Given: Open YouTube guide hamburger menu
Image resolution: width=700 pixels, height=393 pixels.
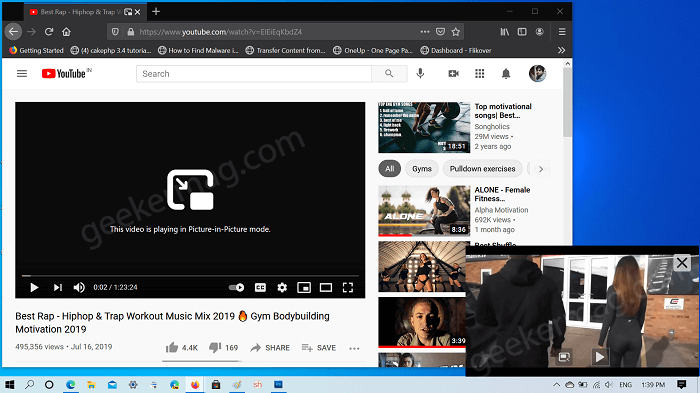Looking at the screenshot, I should [x=22, y=74].
